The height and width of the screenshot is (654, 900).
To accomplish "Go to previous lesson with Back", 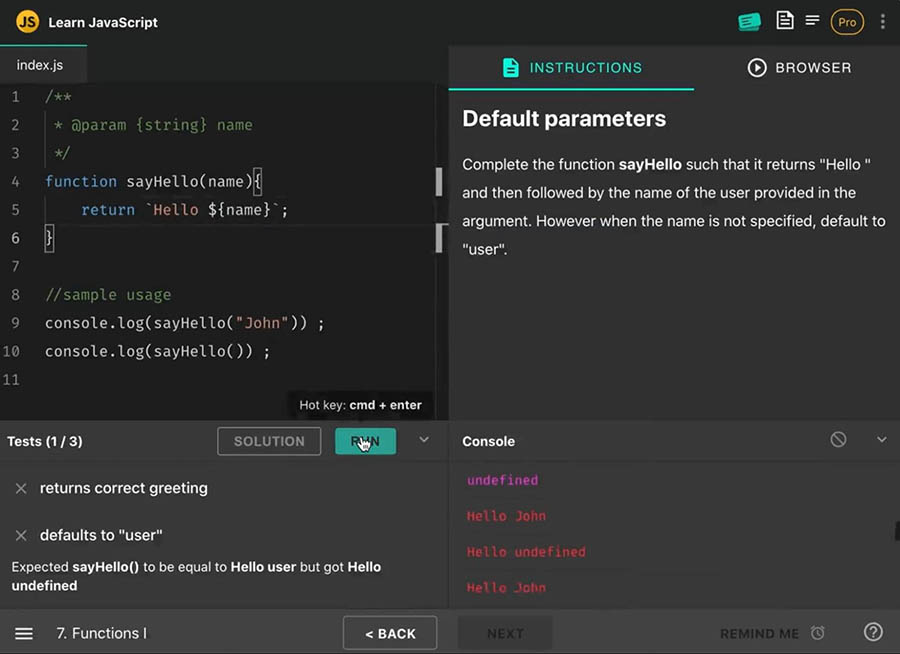I will (390, 633).
